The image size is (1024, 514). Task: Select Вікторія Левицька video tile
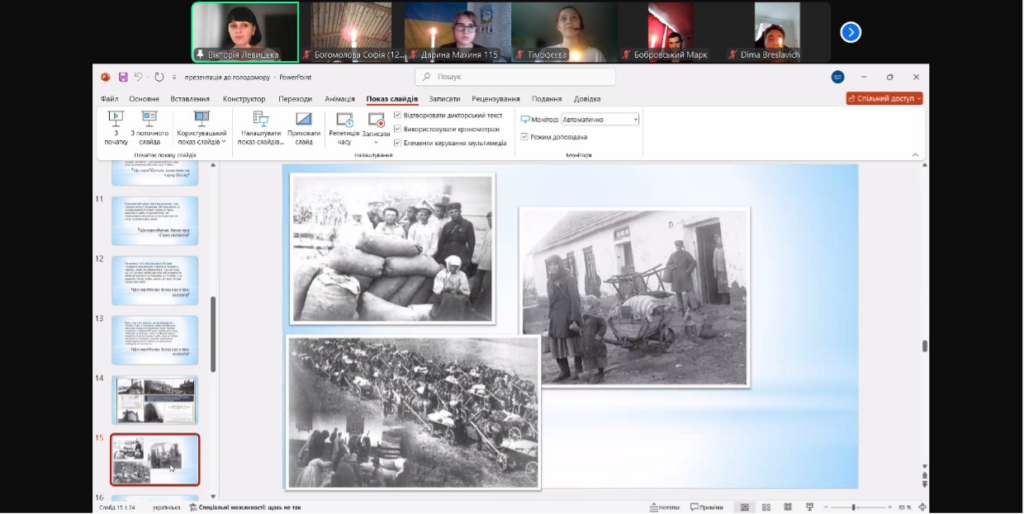245,32
